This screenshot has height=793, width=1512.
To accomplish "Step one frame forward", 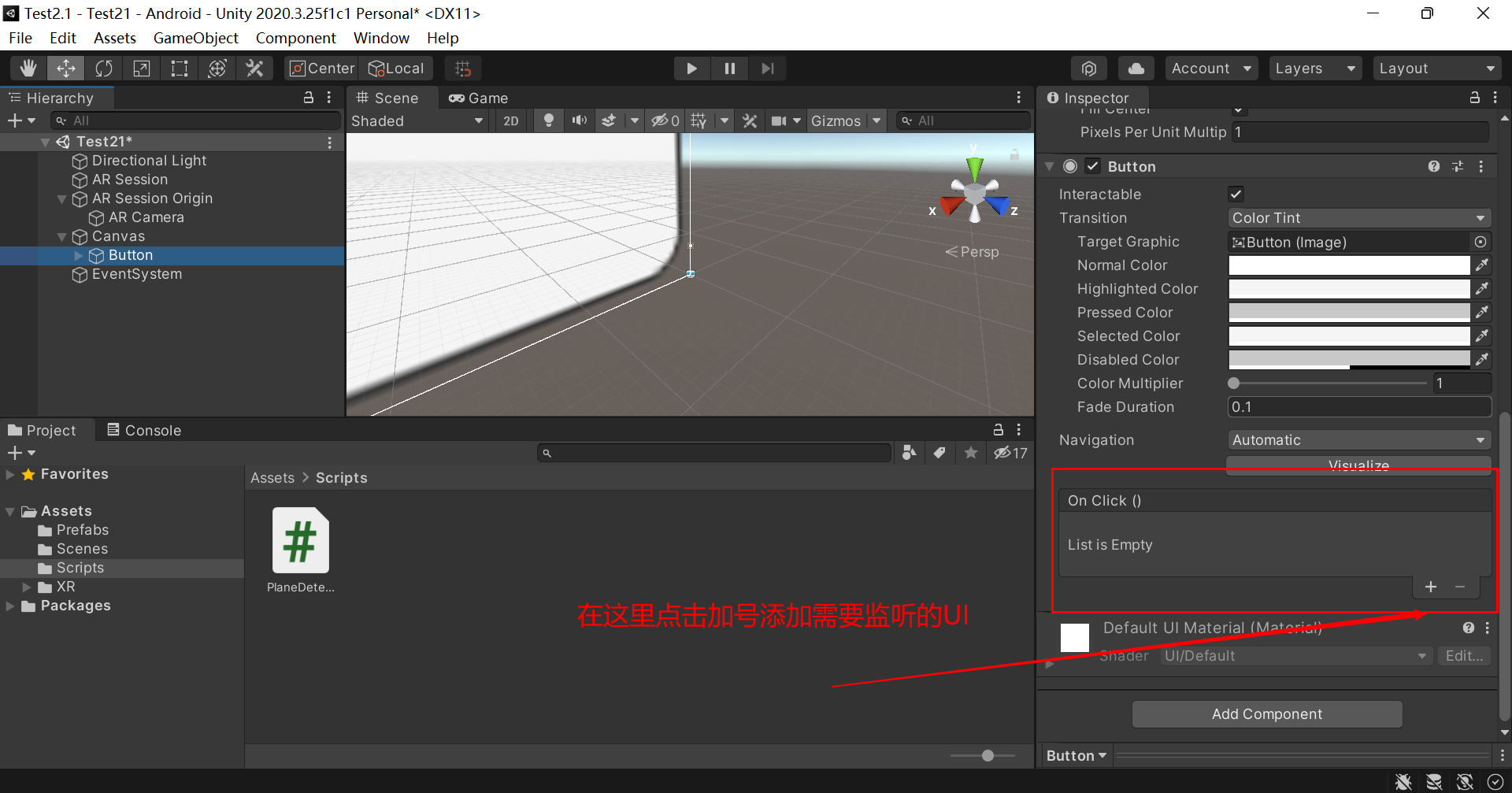I will (768, 69).
